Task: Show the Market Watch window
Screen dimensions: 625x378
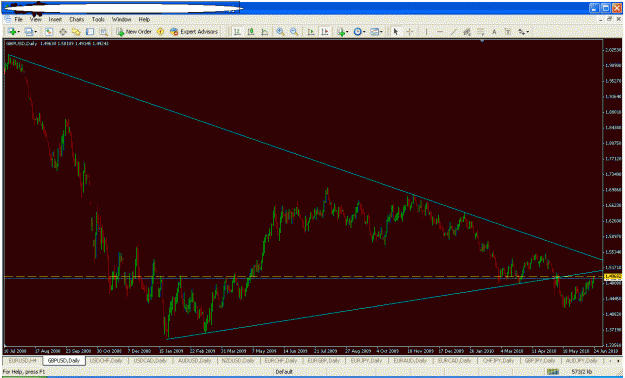Action: point(49,32)
